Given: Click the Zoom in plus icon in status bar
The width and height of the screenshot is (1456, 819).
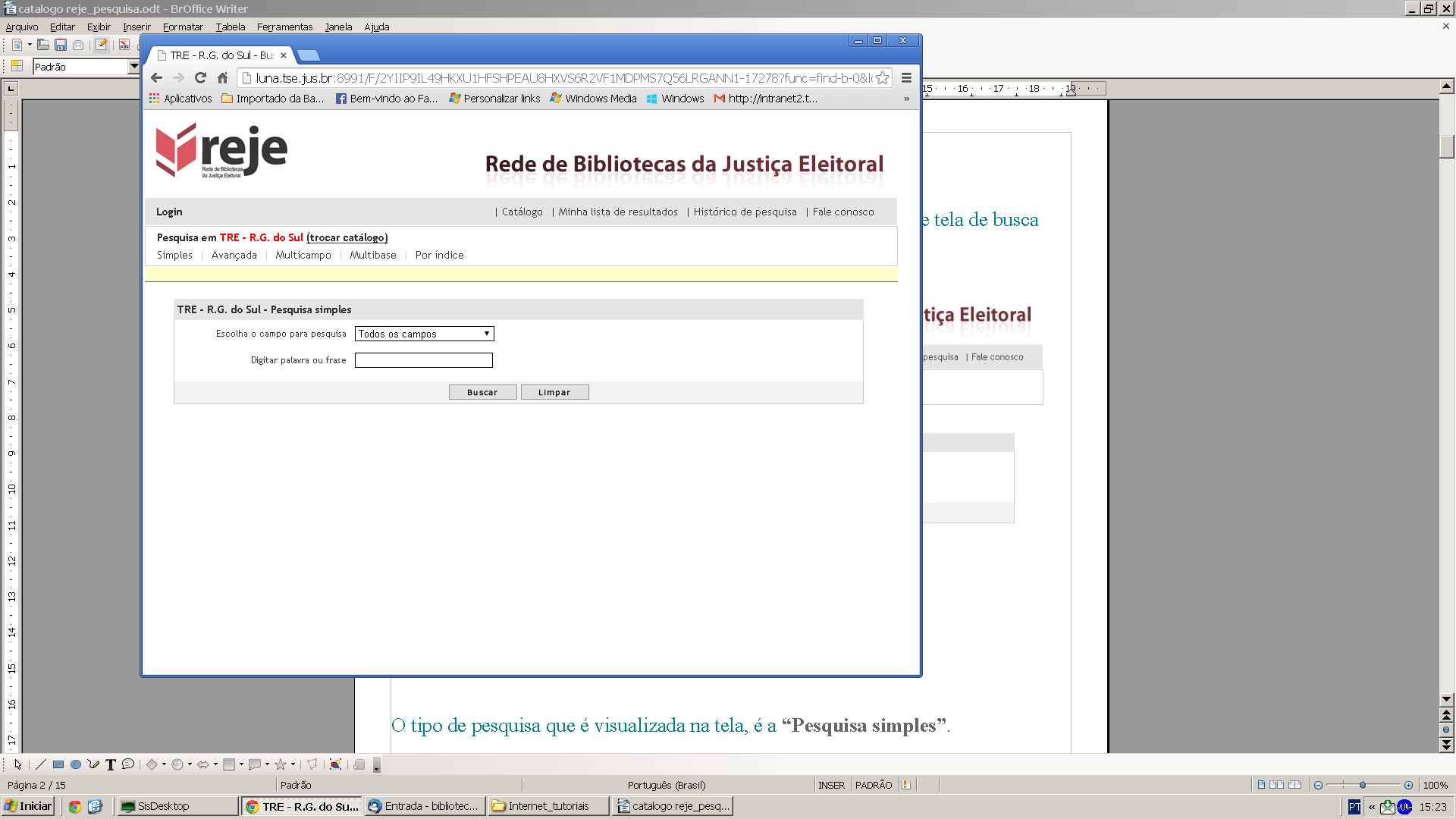Looking at the screenshot, I should point(1408,785).
